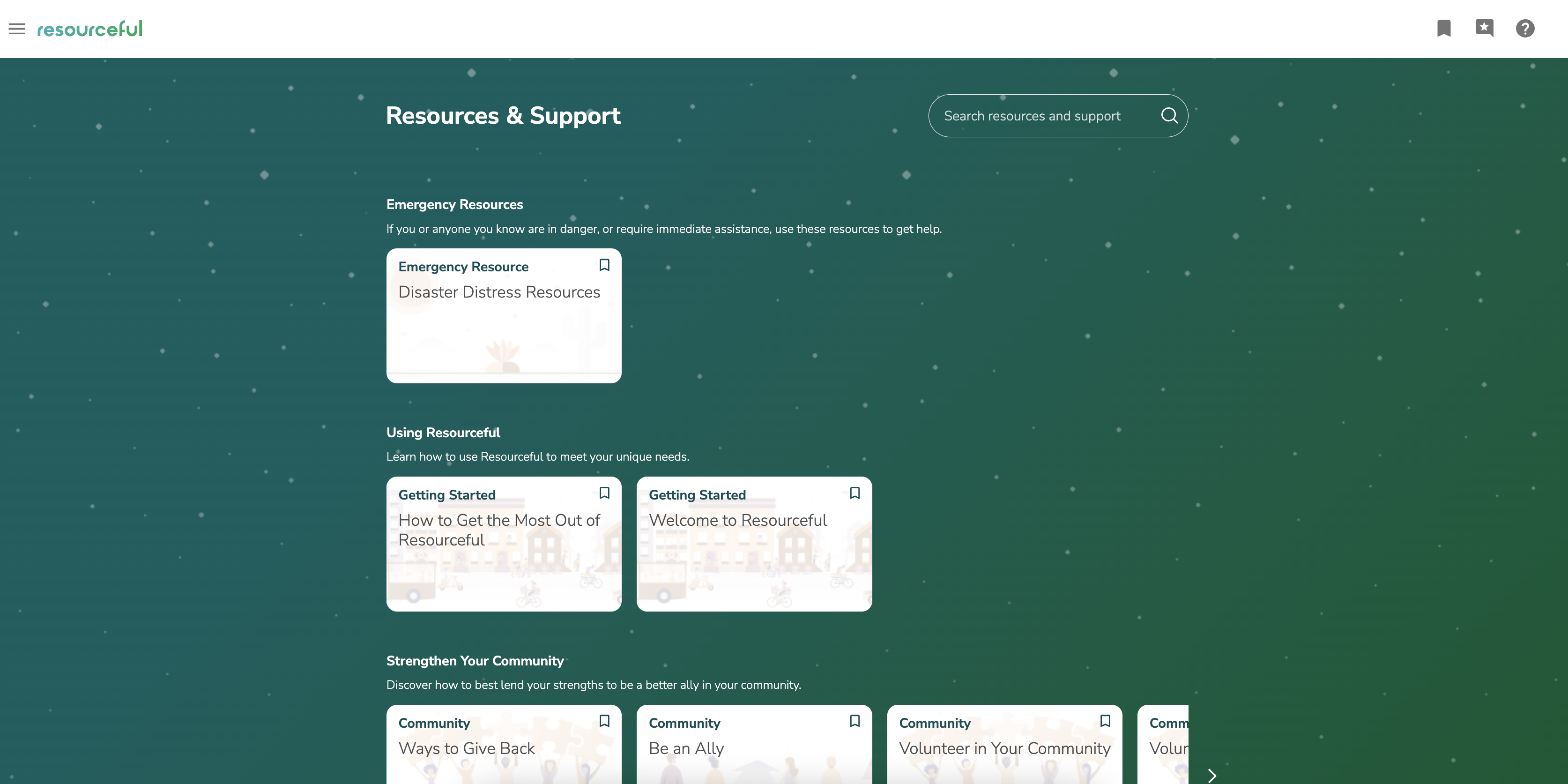This screenshot has width=1568, height=784.
Task: Open the partially visible fourth Community card
Action: tap(1166, 749)
